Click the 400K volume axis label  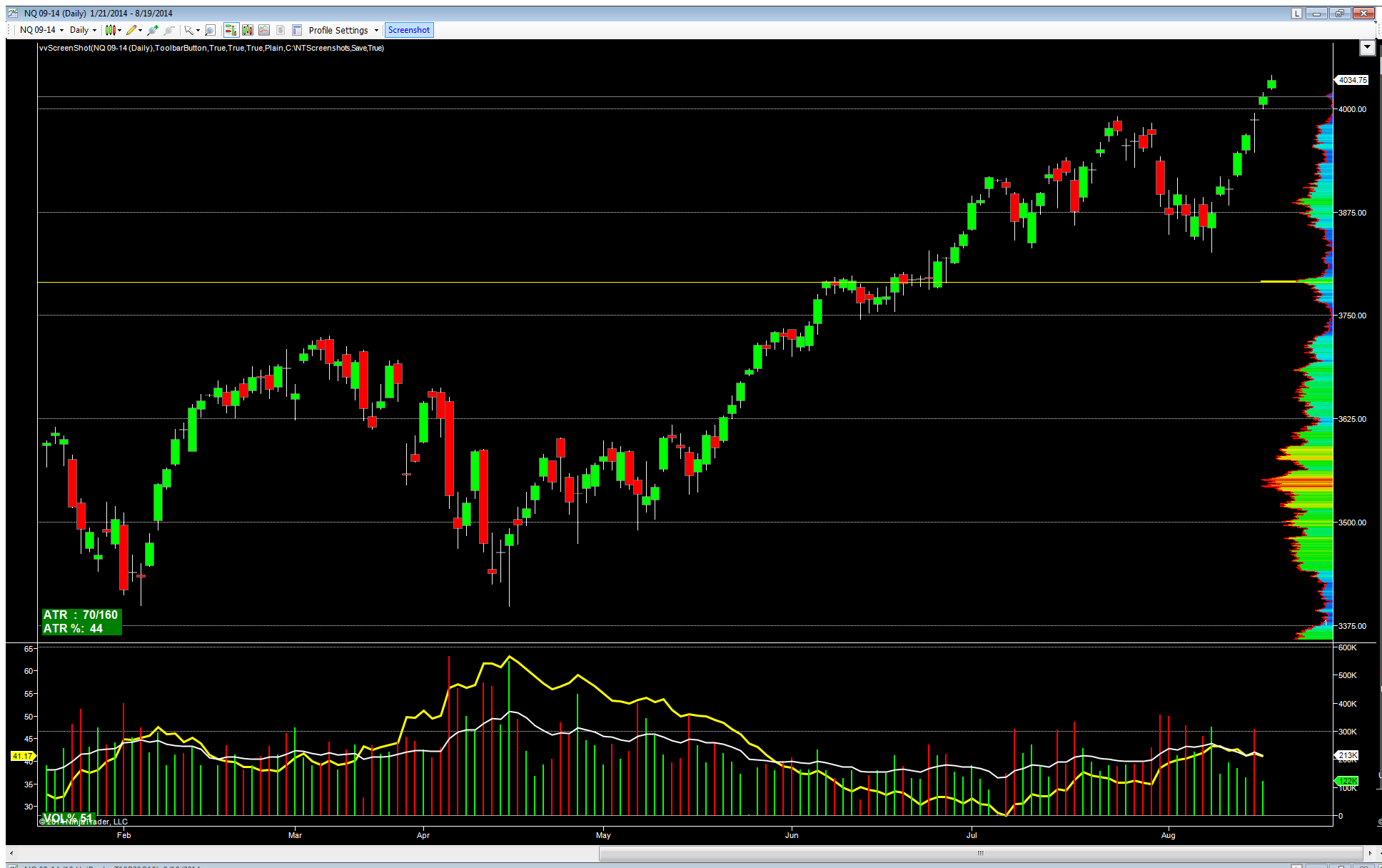(x=1348, y=704)
